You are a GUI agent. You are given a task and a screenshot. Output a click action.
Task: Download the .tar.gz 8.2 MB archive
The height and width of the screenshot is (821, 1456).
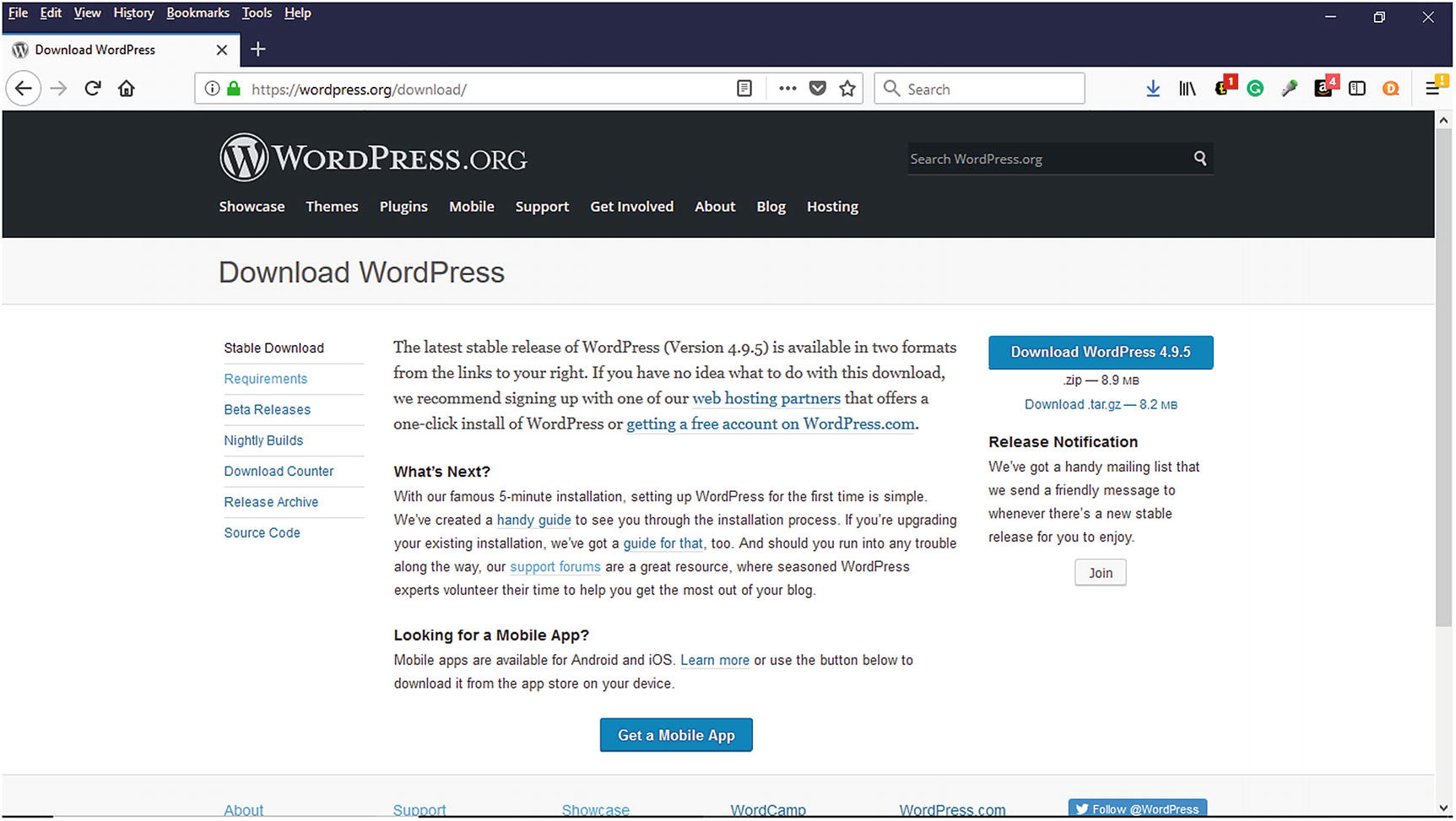[x=1101, y=404]
